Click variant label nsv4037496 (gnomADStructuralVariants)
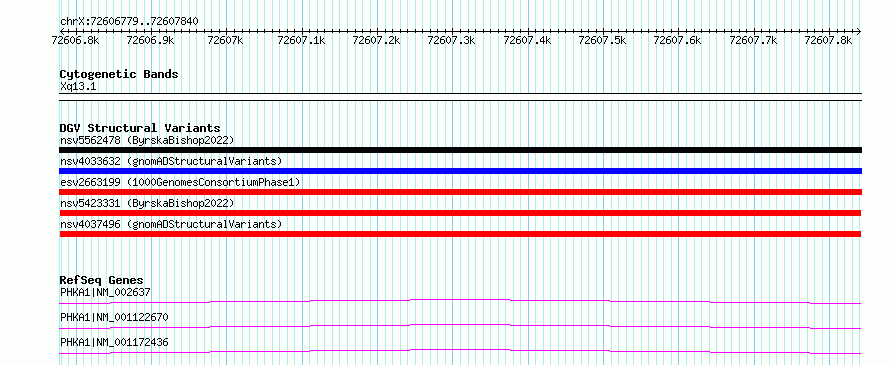The height and width of the screenshot is (365, 890). (x=171, y=224)
